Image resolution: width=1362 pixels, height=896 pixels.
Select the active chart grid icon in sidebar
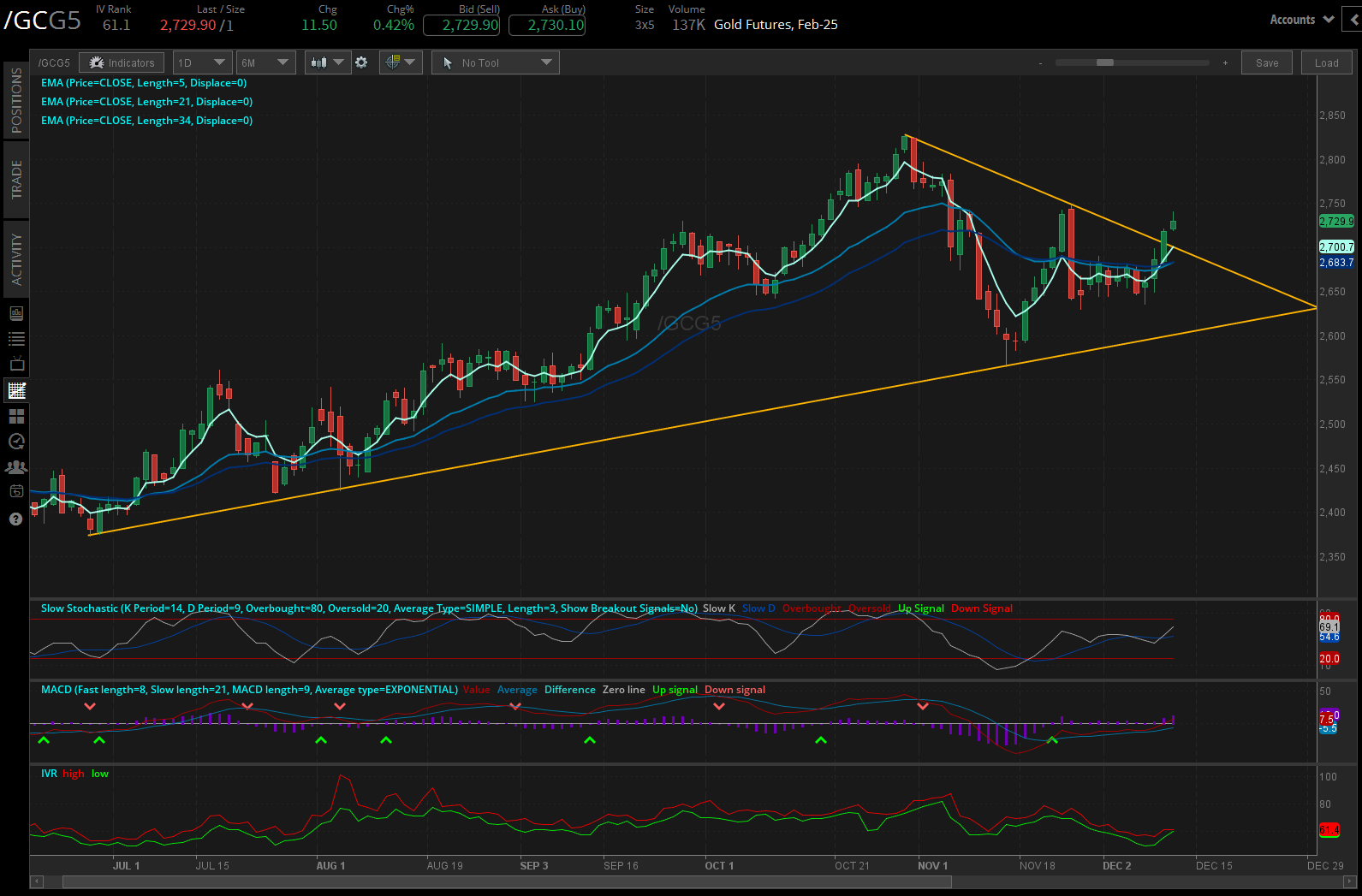[16, 390]
